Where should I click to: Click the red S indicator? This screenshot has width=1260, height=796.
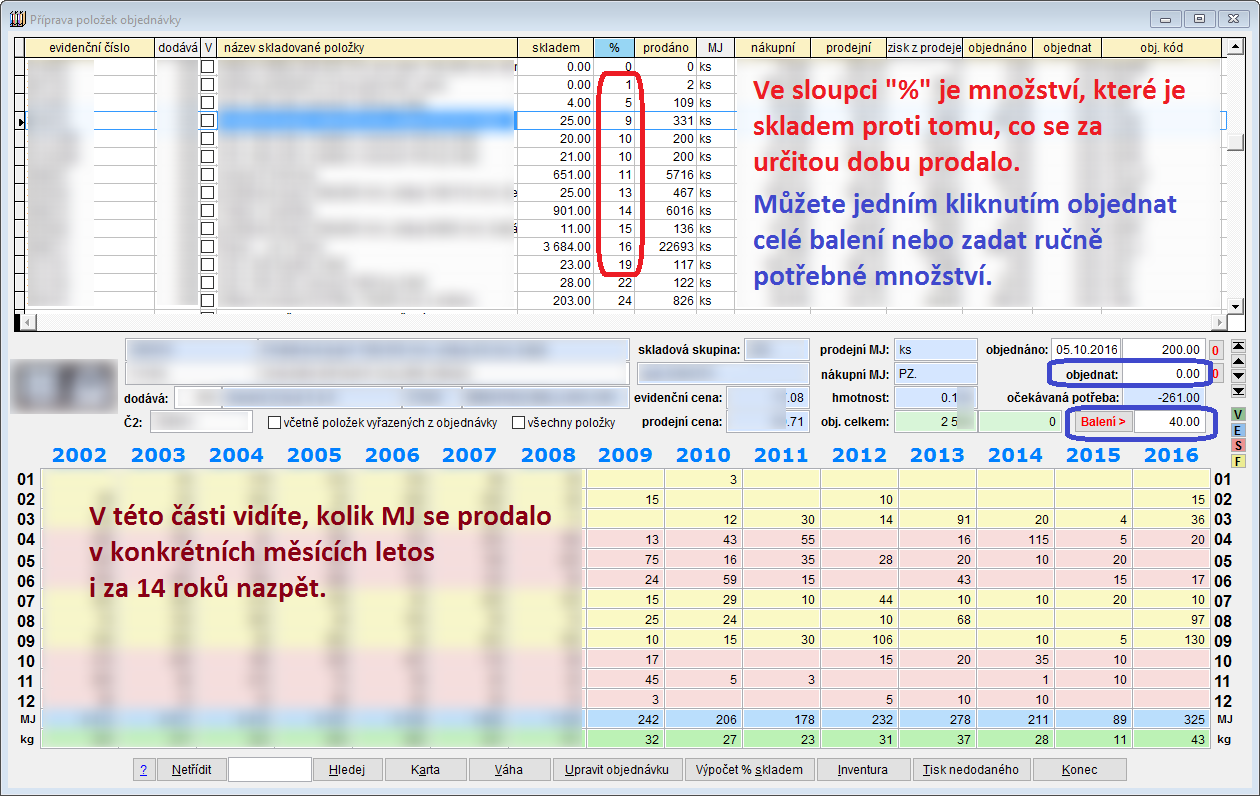(x=1238, y=445)
